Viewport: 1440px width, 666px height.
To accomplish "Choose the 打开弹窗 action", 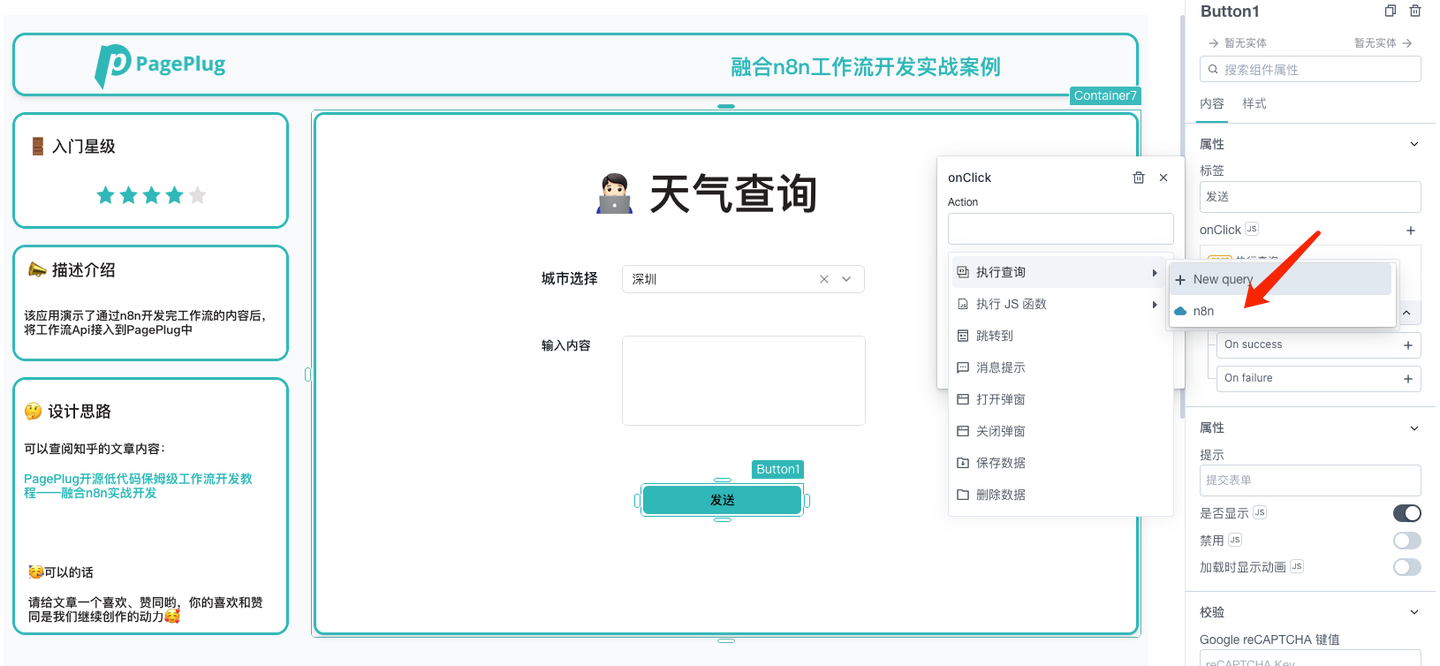I will click(1059, 399).
